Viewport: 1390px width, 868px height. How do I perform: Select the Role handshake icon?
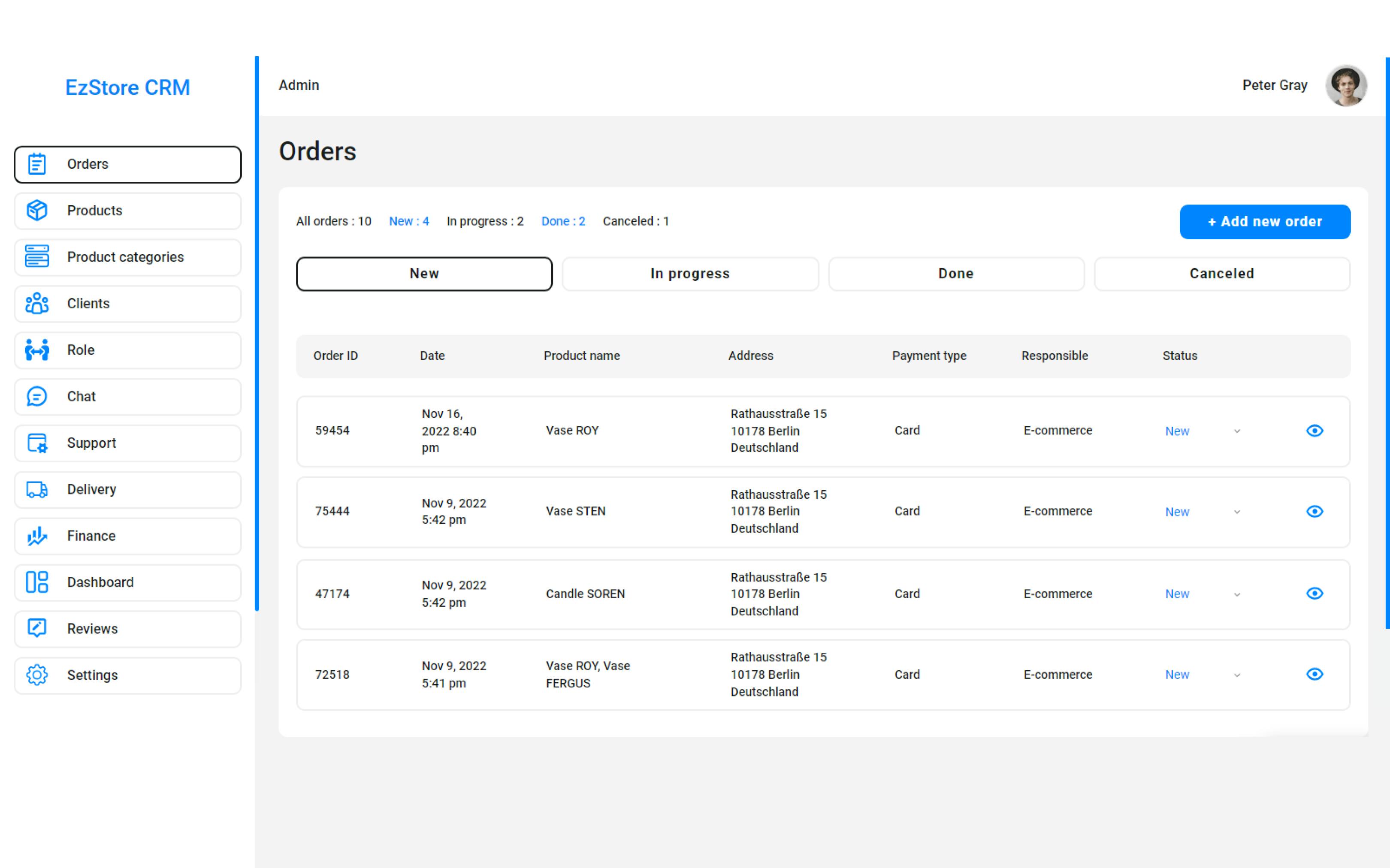coord(37,350)
